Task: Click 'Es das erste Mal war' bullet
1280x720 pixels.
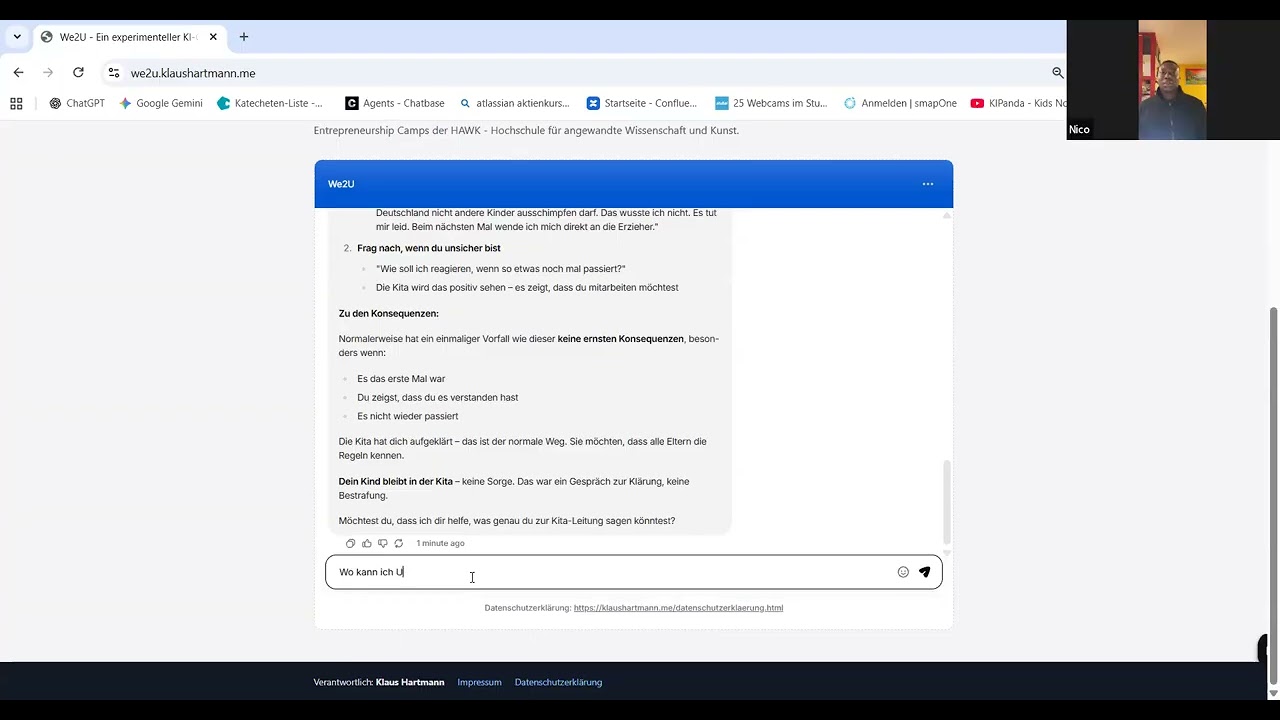Action: 401,379
